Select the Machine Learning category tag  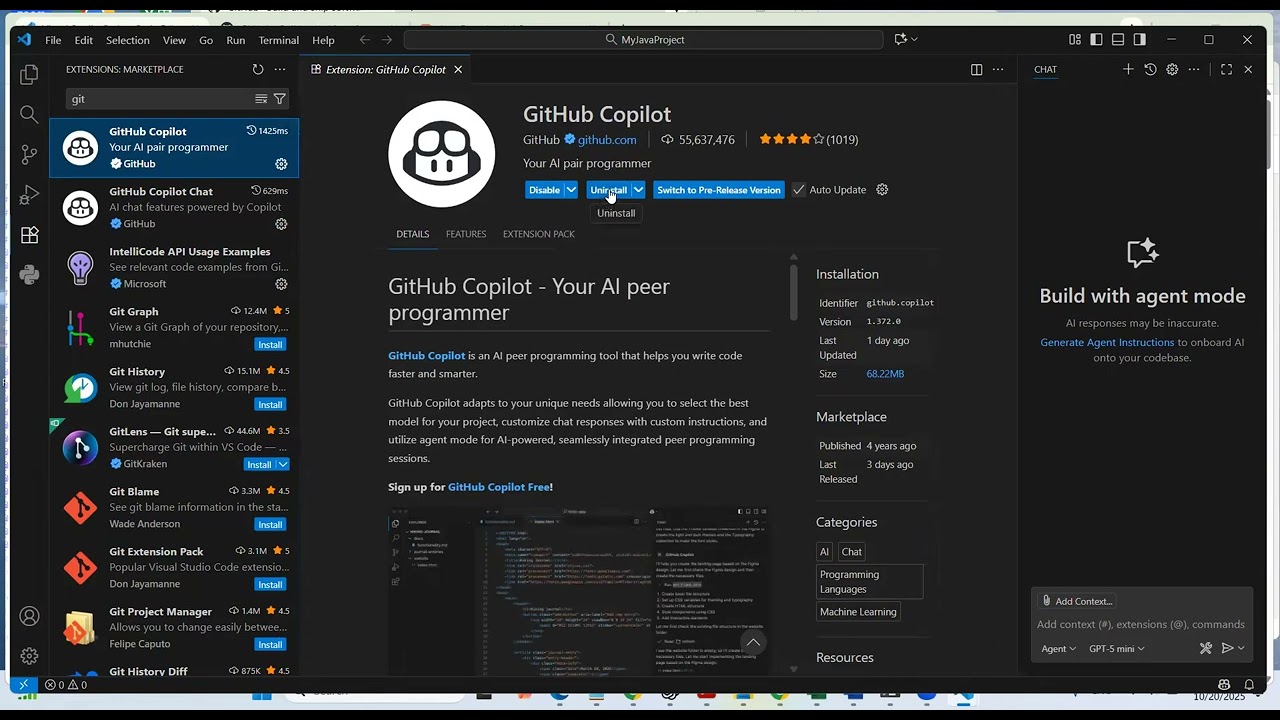(858, 612)
